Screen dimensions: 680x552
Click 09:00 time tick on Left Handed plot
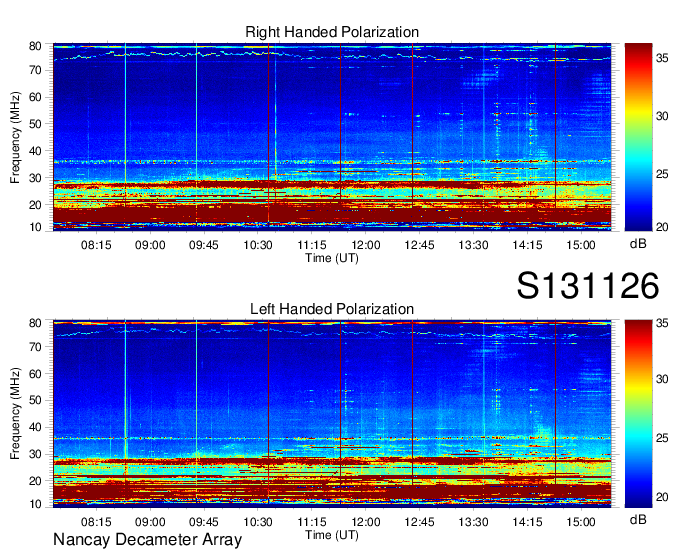click(150, 522)
